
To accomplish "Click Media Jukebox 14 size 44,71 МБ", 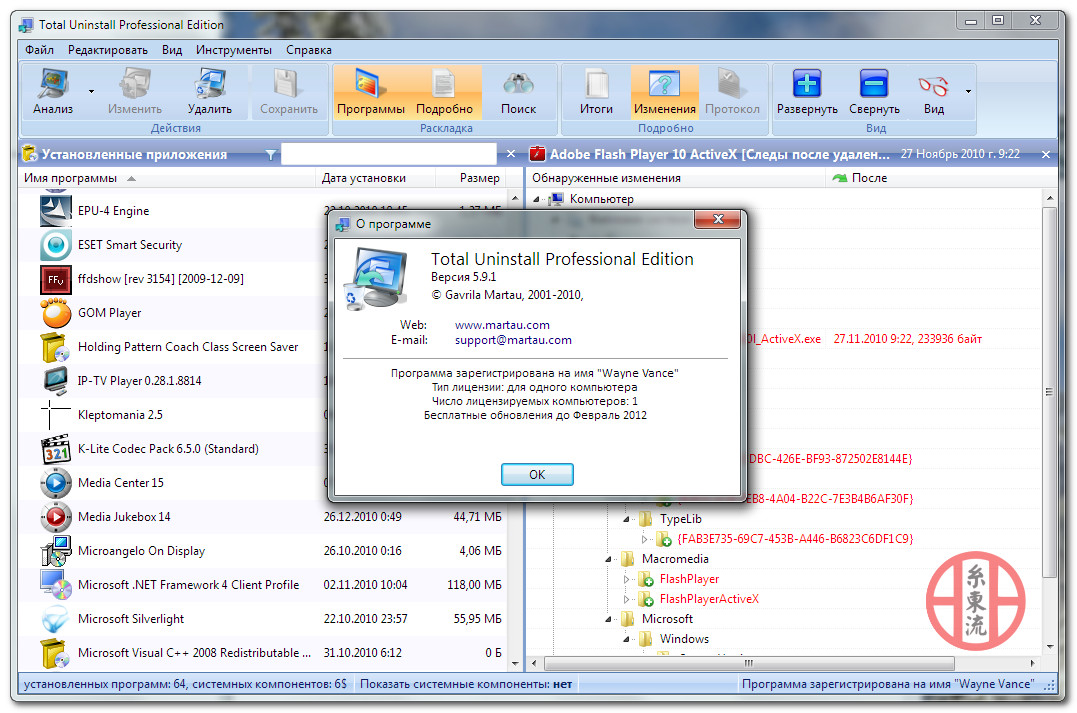I will point(477,517).
